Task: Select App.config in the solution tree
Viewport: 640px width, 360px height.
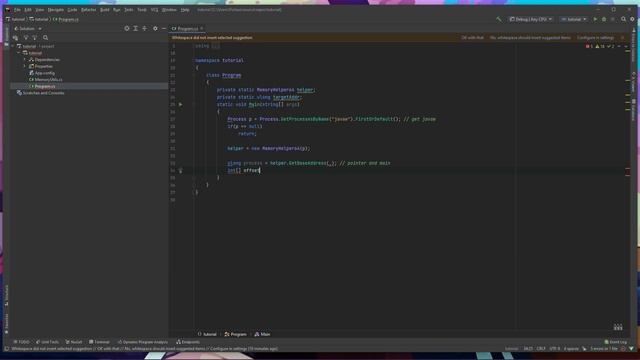Action: (44, 73)
